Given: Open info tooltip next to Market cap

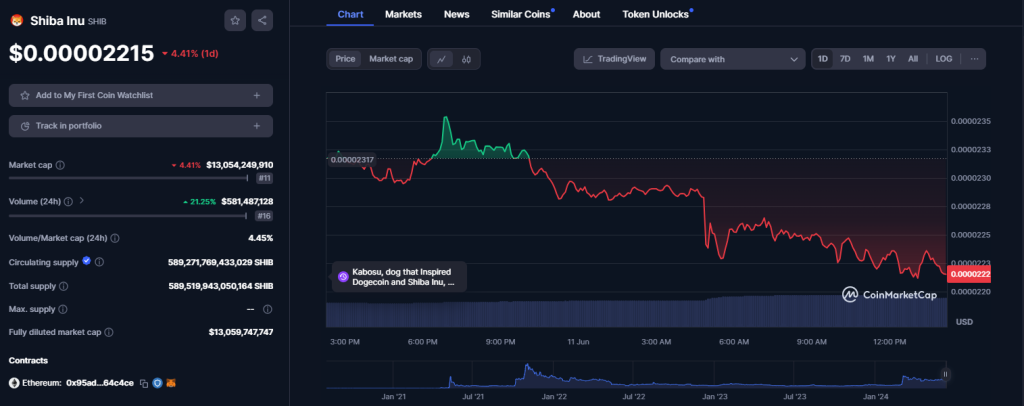Looking at the screenshot, I should [61, 165].
